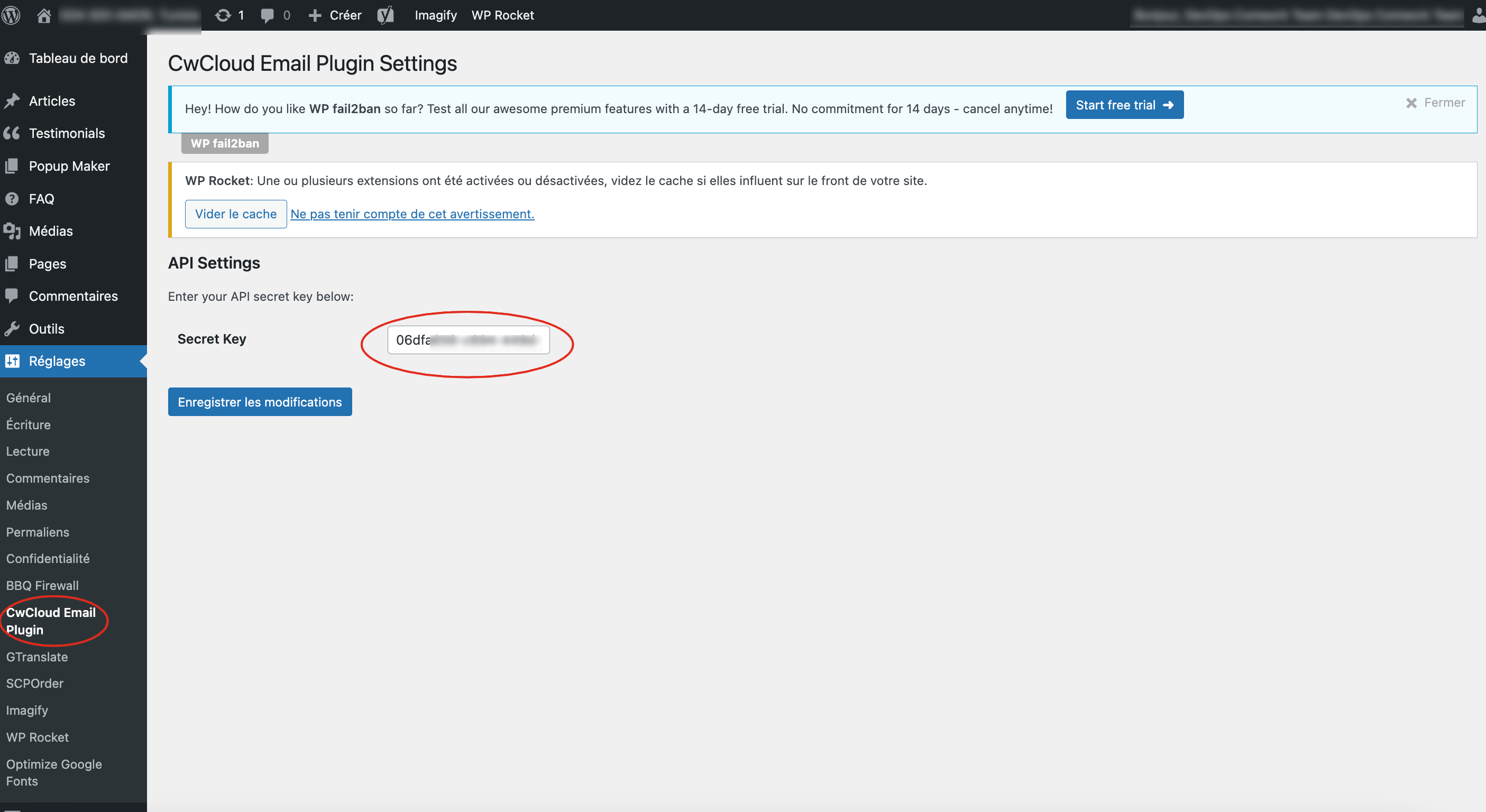The image size is (1486, 812).
Task: Focus the Secret Key input field
Action: [x=468, y=340]
